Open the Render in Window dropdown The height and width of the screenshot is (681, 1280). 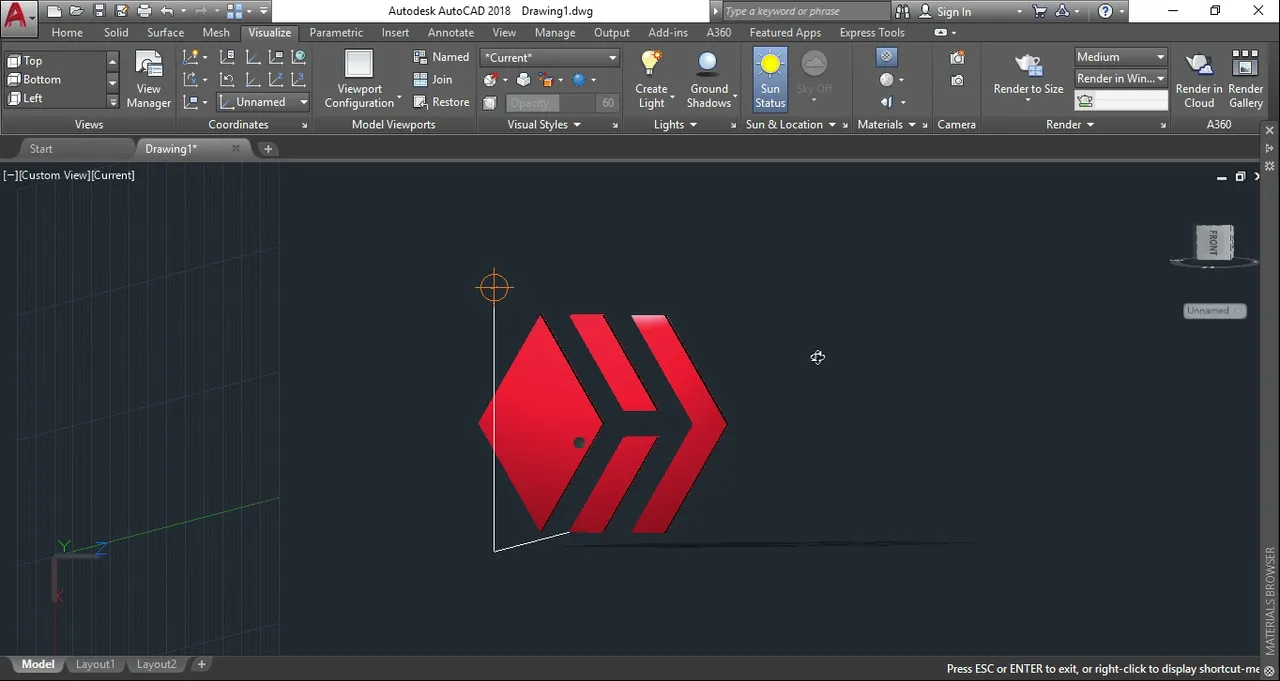click(x=1121, y=78)
